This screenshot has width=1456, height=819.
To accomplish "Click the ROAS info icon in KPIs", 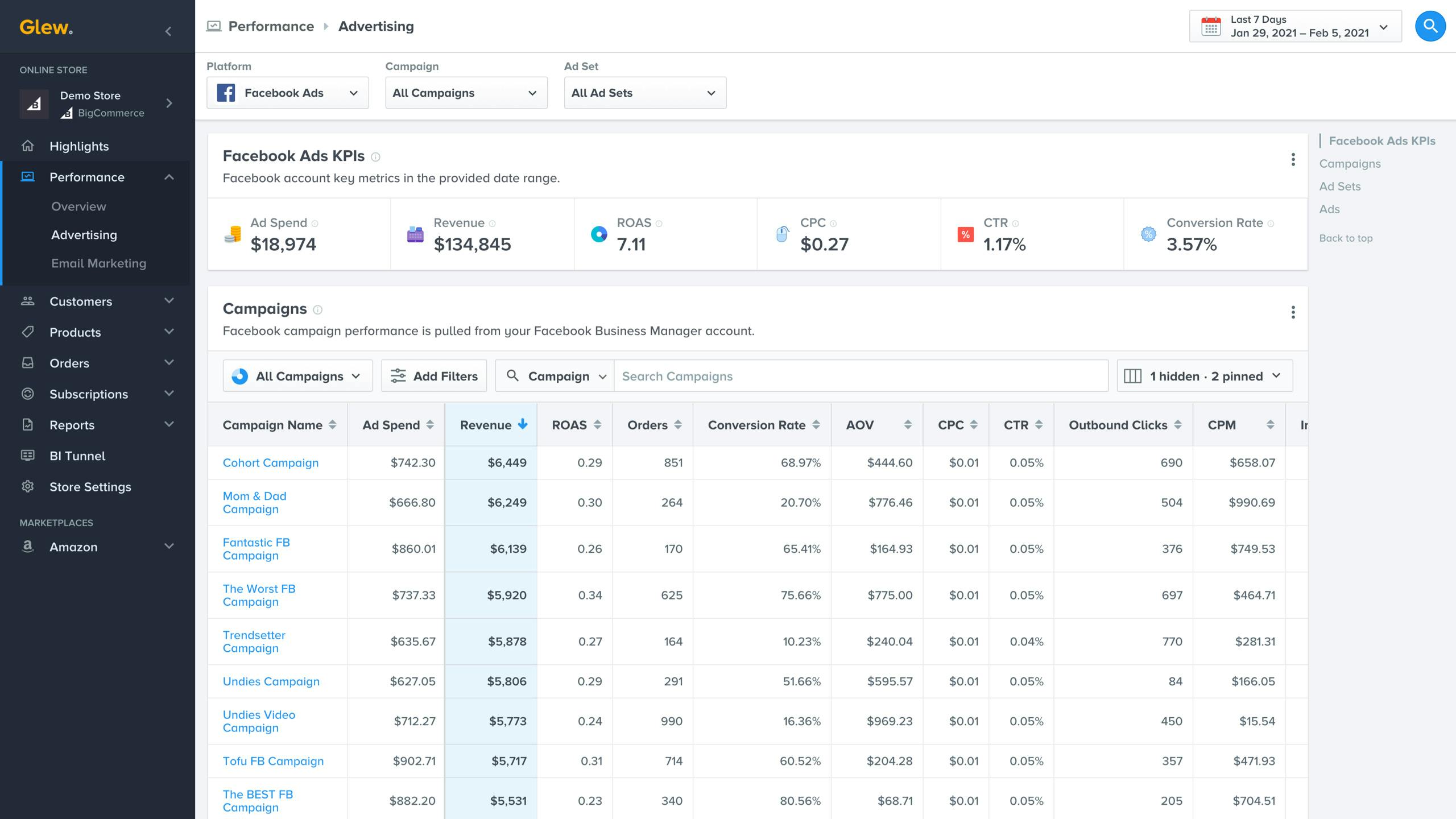I will pos(659,224).
